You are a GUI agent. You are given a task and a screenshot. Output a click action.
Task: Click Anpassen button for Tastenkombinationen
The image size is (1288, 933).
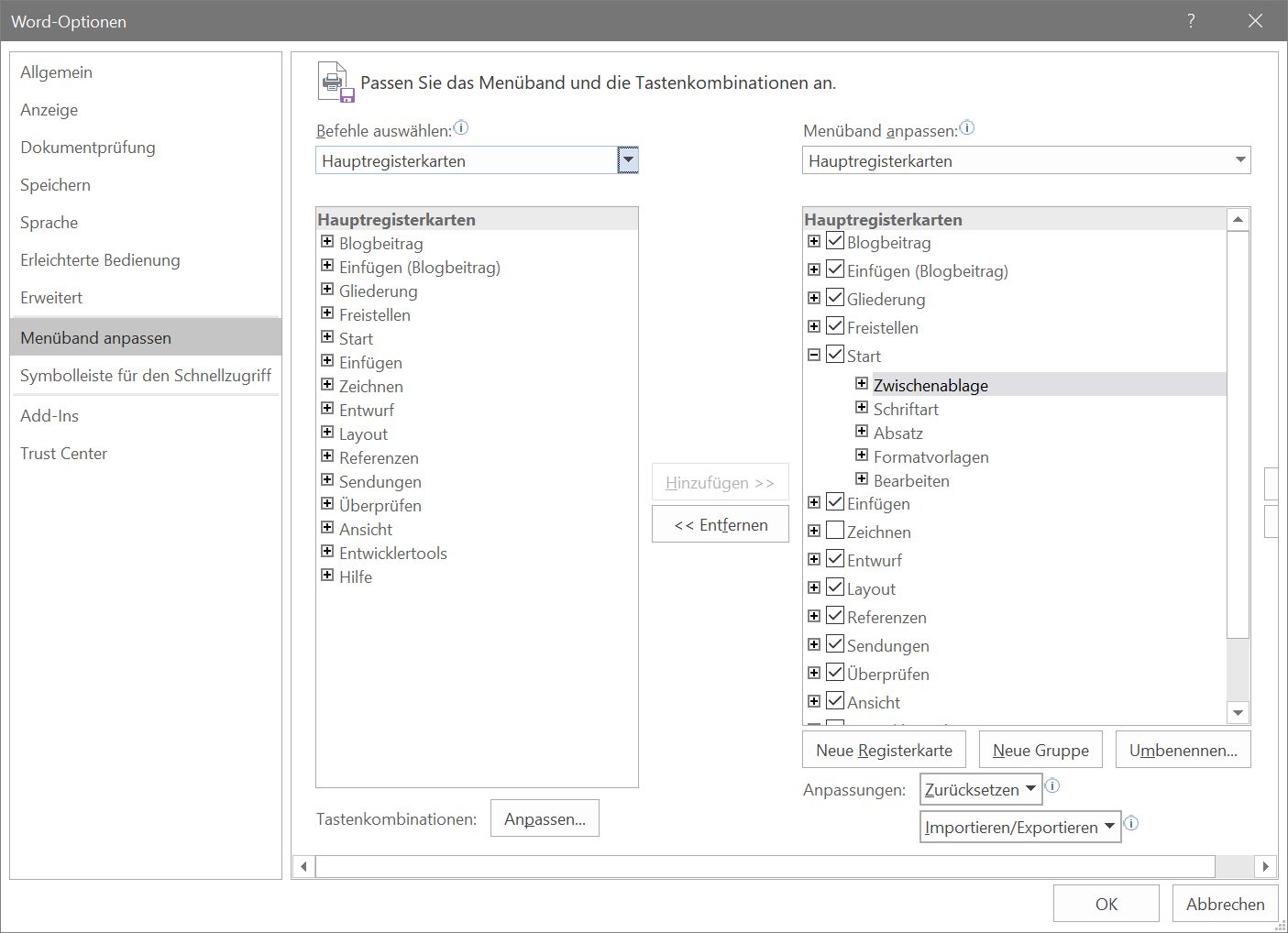[545, 818]
